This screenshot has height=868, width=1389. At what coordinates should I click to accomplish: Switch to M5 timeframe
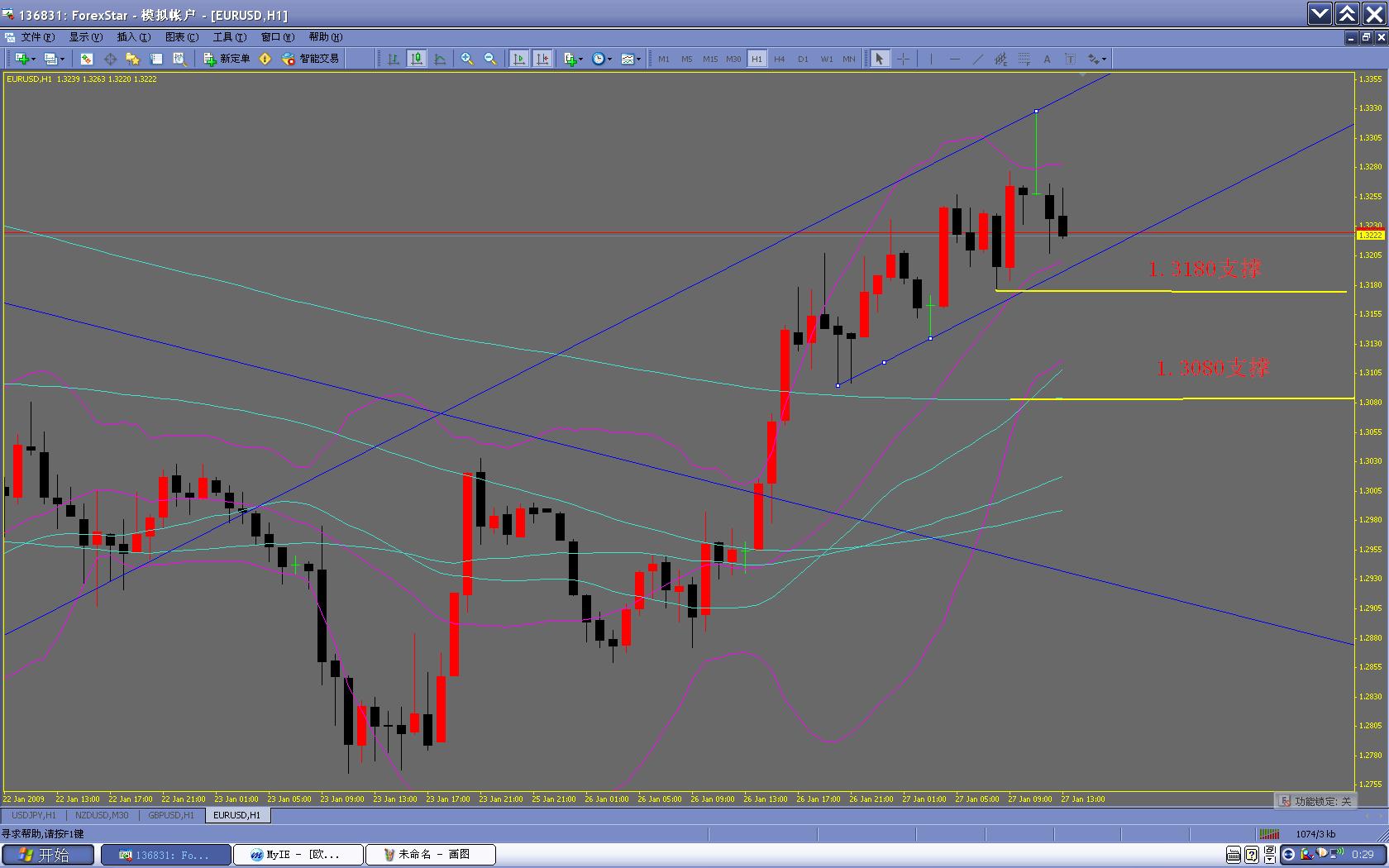pyautogui.click(x=687, y=59)
